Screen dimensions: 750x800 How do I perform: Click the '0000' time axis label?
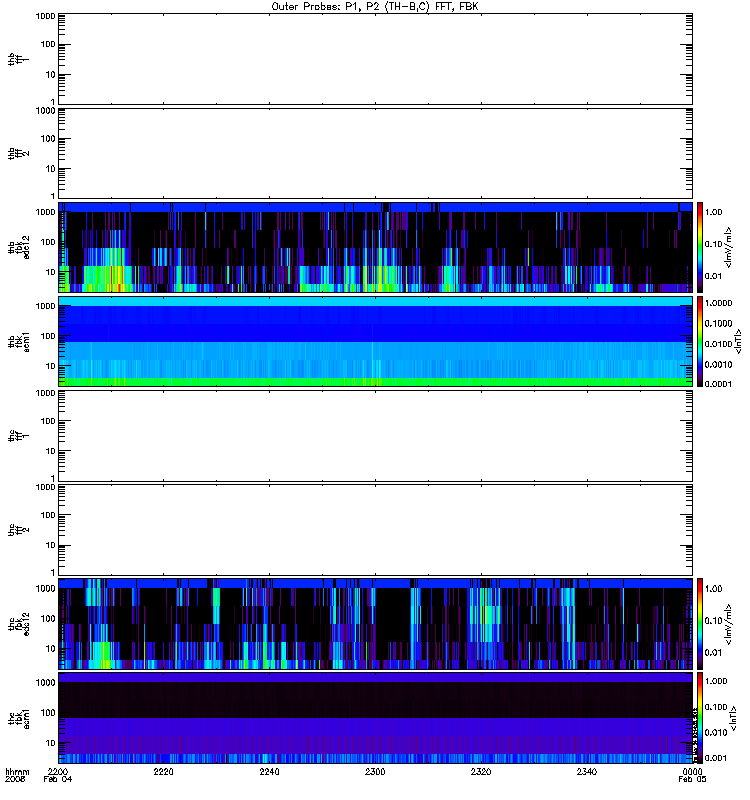click(x=692, y=771)
